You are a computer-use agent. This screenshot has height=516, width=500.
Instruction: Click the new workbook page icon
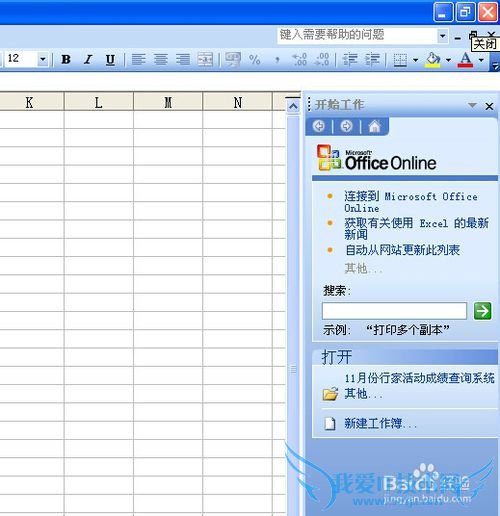point(330,423)
